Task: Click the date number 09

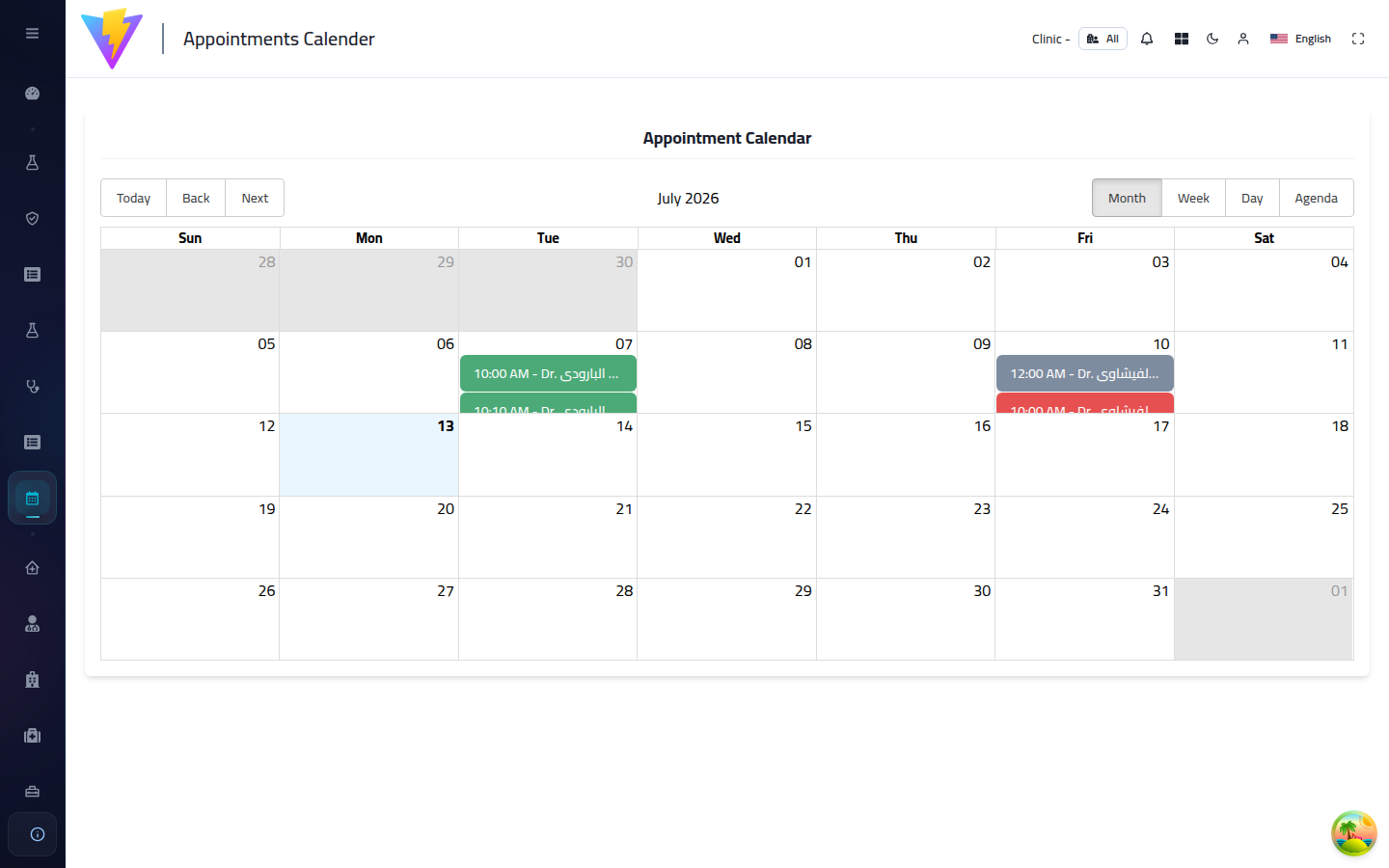Action: click(x=982, y=344)
